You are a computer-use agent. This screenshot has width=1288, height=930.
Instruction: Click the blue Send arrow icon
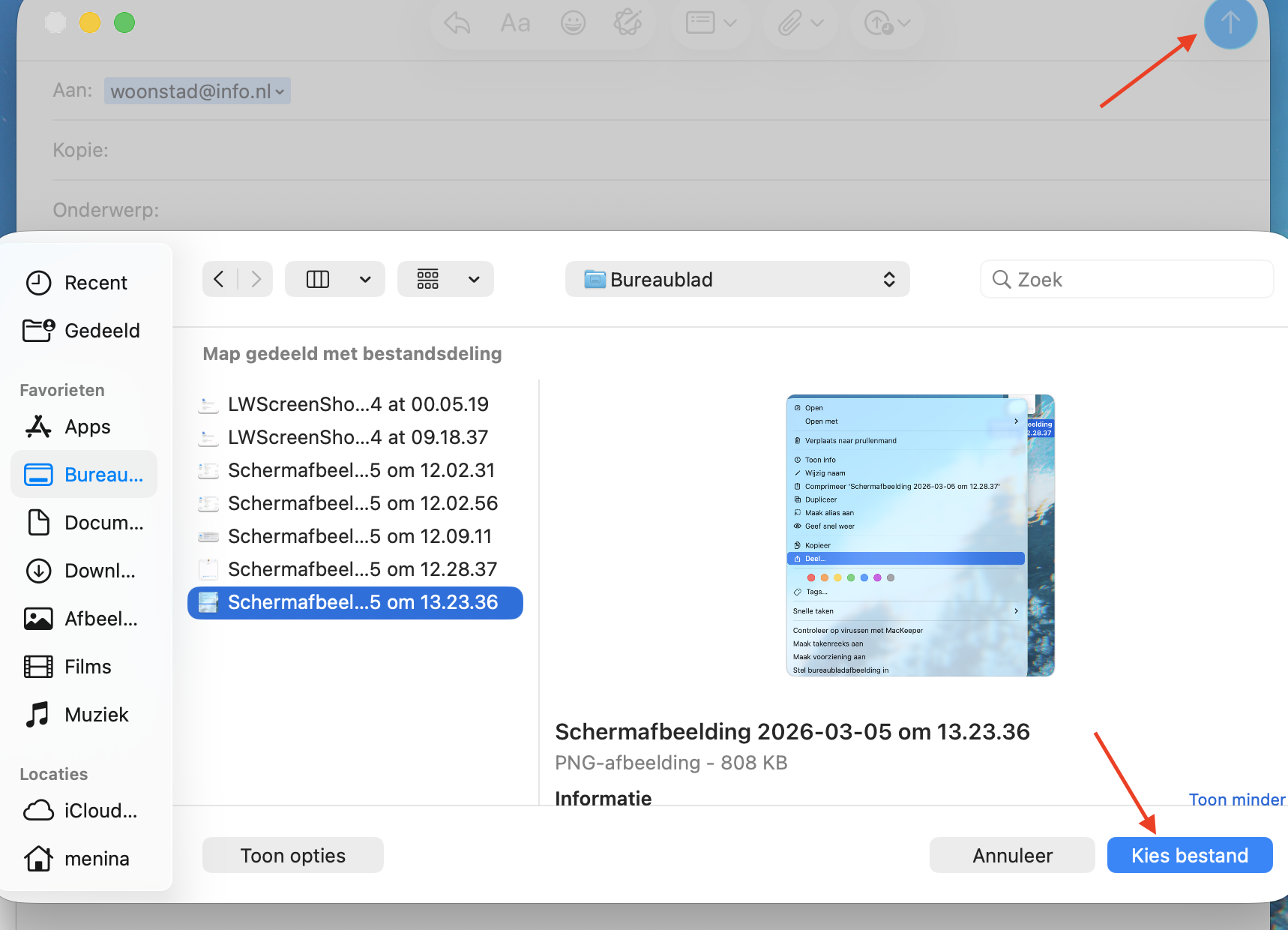click(x=1230, y=23)
